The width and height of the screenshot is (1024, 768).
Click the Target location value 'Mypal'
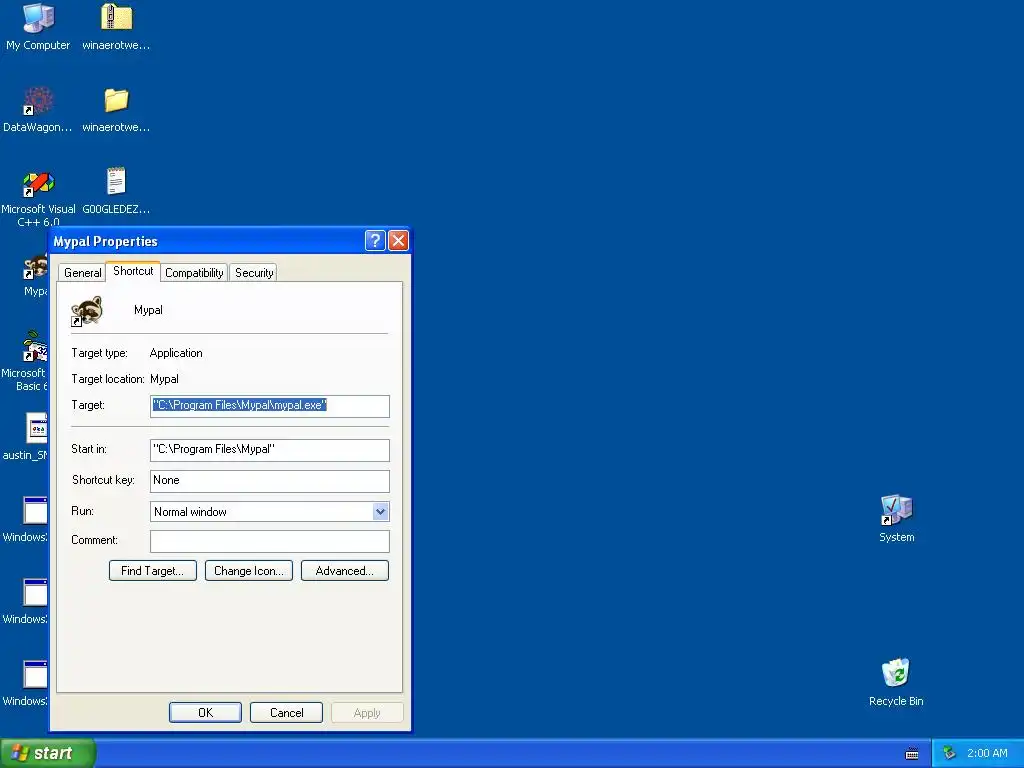tap(164, 379)
